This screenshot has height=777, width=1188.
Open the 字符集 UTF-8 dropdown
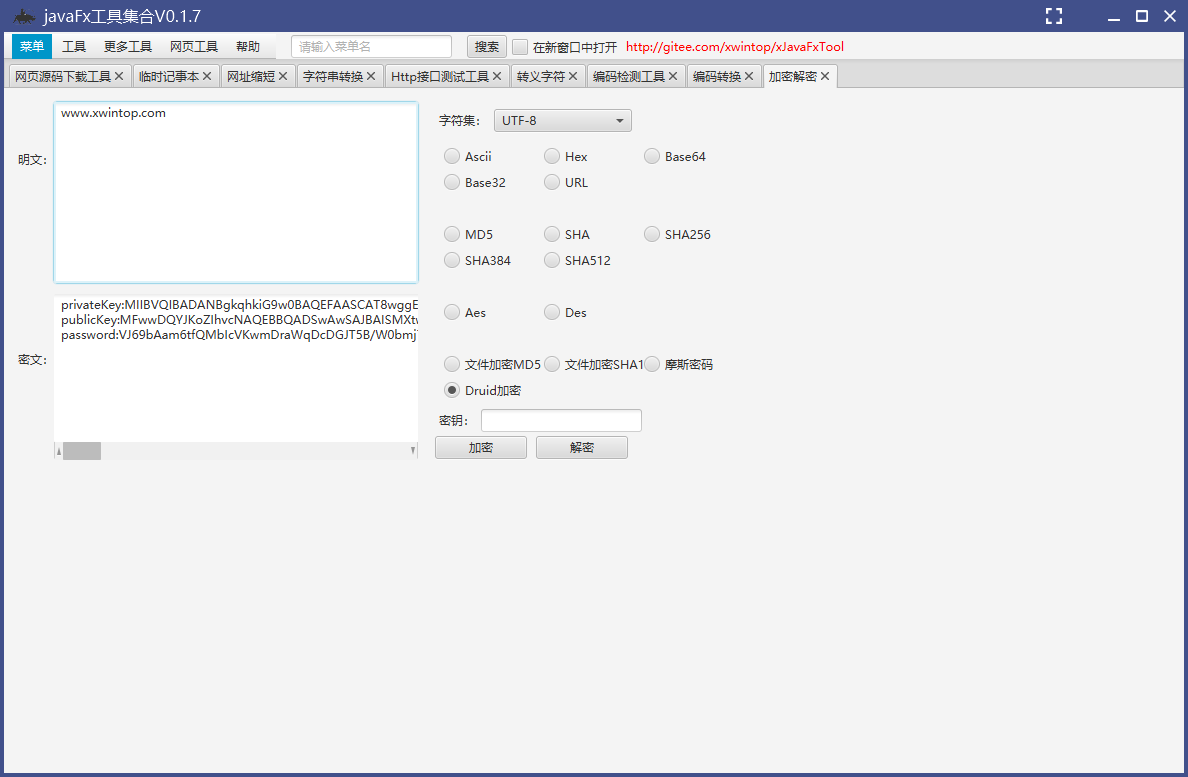562,120
